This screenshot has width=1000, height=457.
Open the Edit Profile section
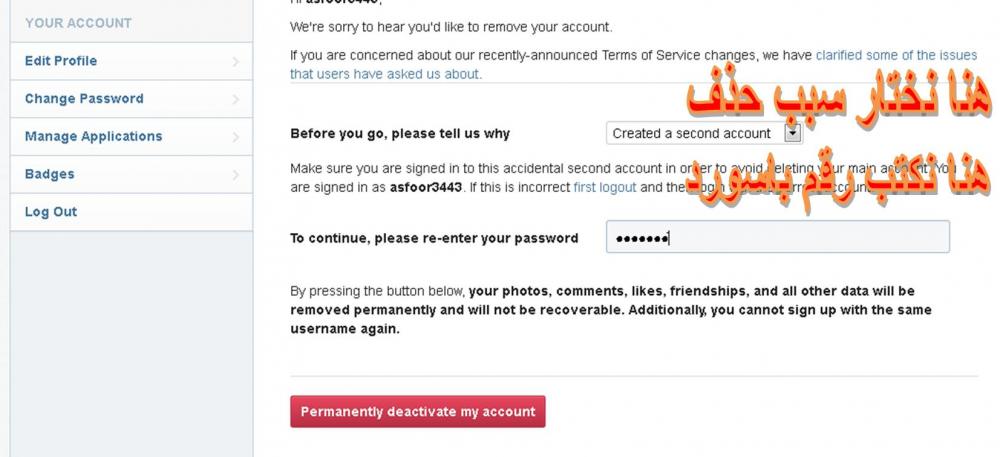point(61,61)
